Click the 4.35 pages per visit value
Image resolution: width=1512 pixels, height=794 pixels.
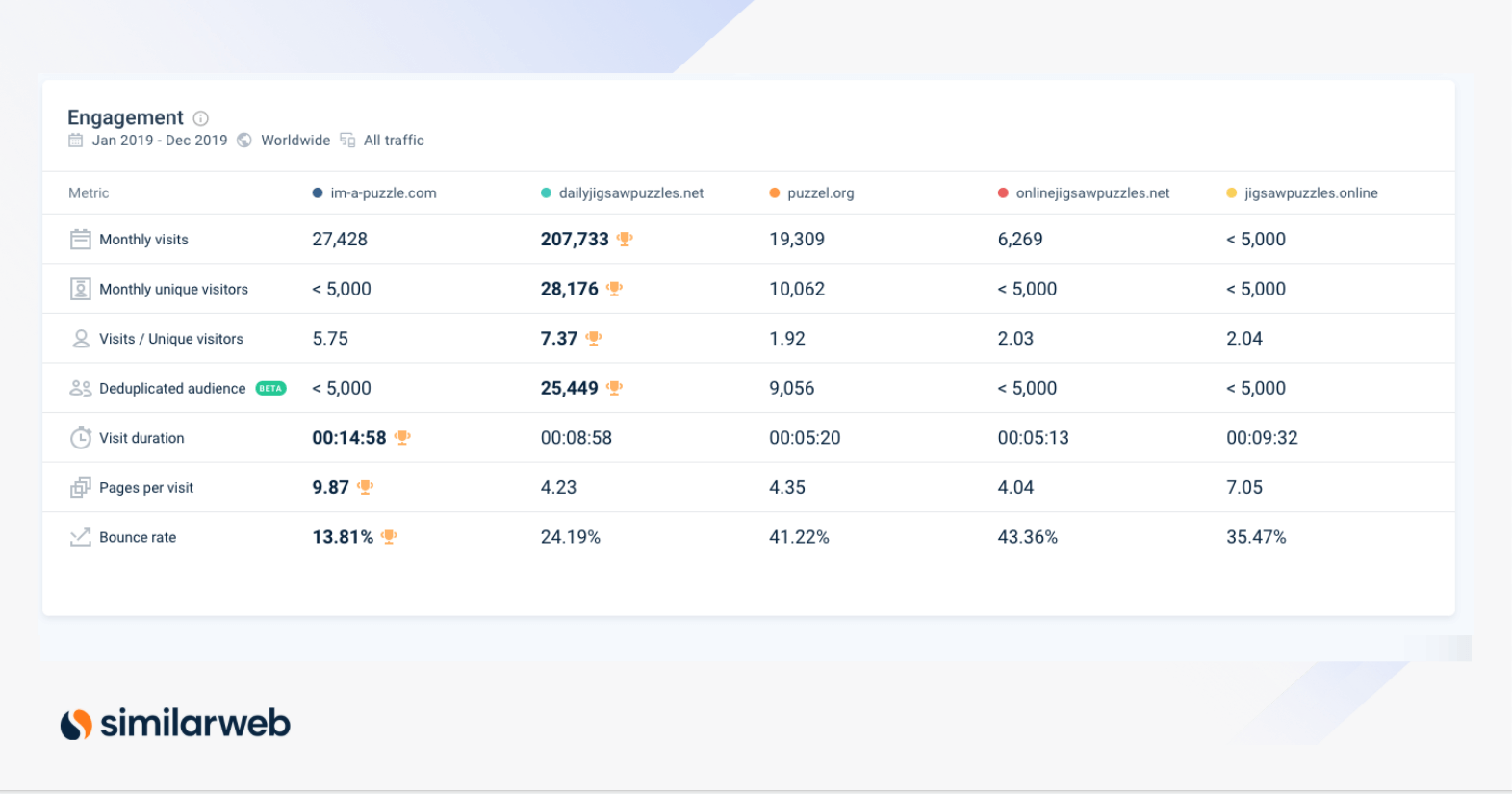click(787, 488)
